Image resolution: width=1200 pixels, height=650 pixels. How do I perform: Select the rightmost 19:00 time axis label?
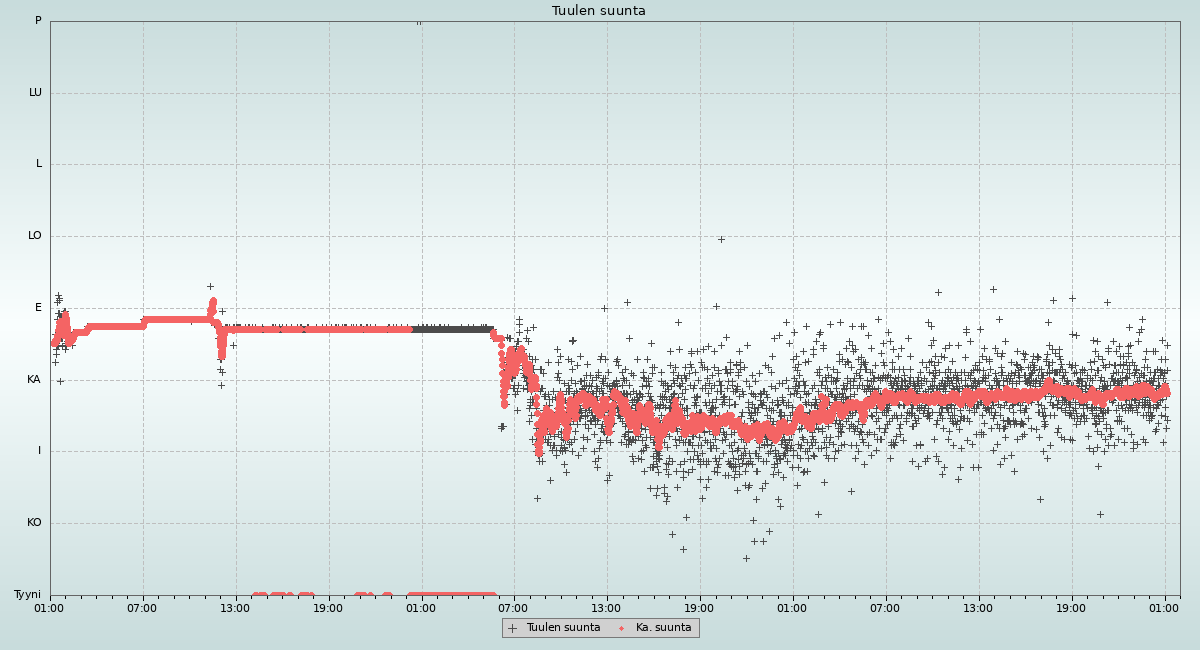pyautogui.click(x=1071, y=608)
